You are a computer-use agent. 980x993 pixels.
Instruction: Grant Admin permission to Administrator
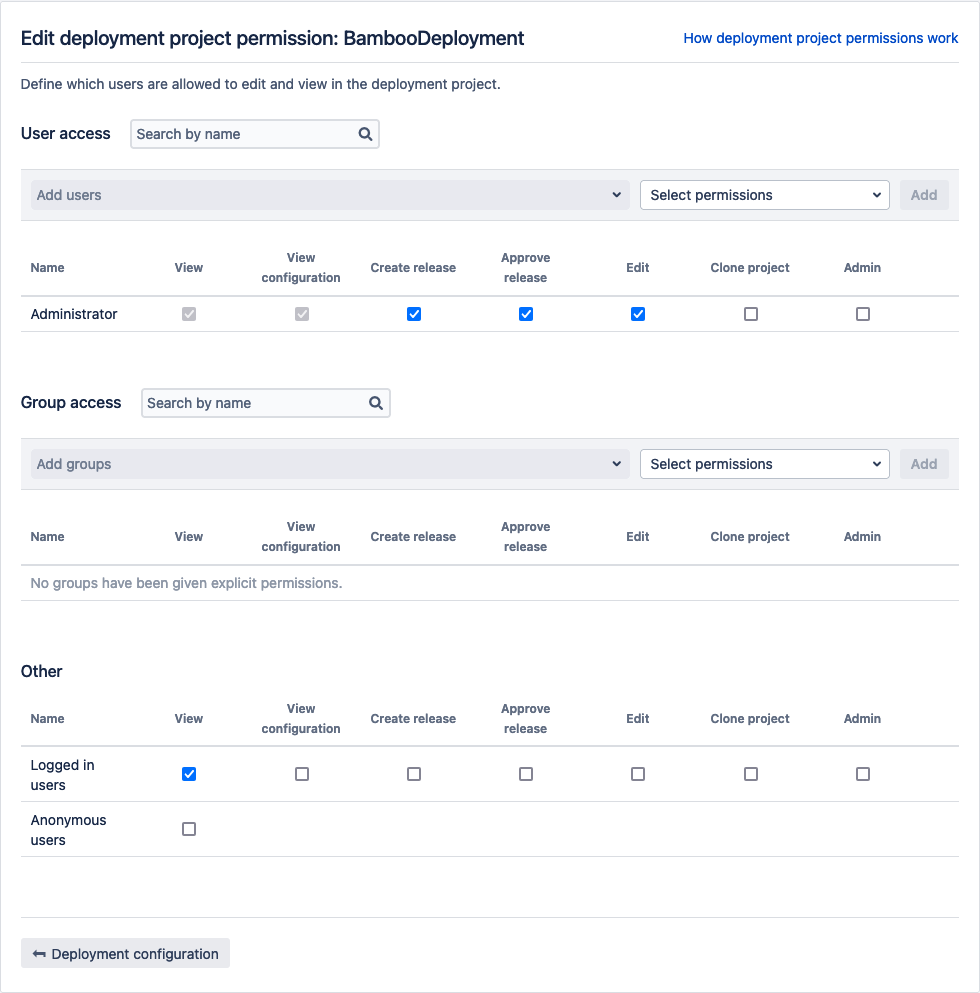(x=863, y=314)
